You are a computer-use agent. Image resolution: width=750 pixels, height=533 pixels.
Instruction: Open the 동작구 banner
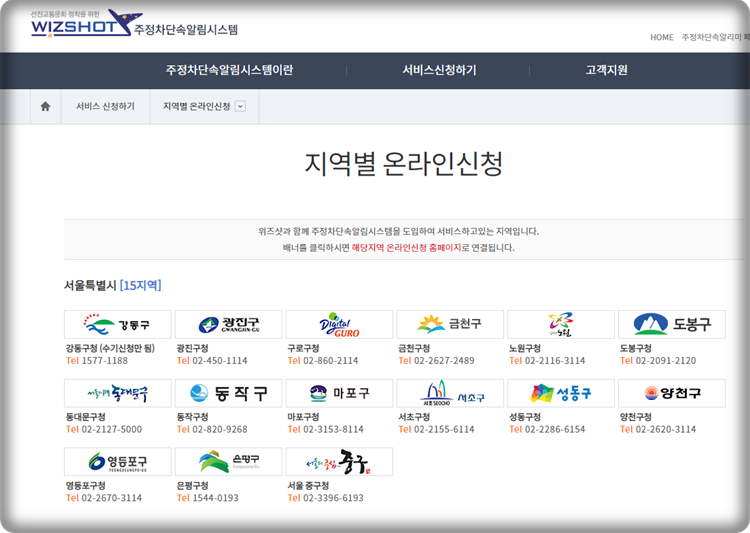[229, 393]
